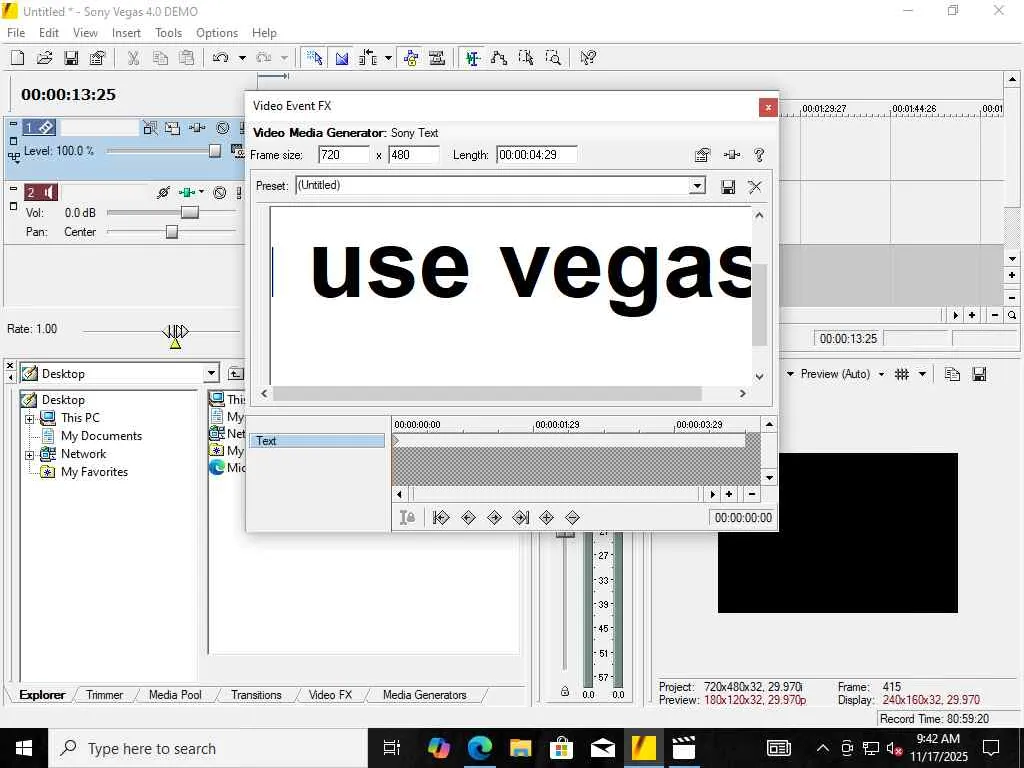Open the Tools menu

[168, 33]
